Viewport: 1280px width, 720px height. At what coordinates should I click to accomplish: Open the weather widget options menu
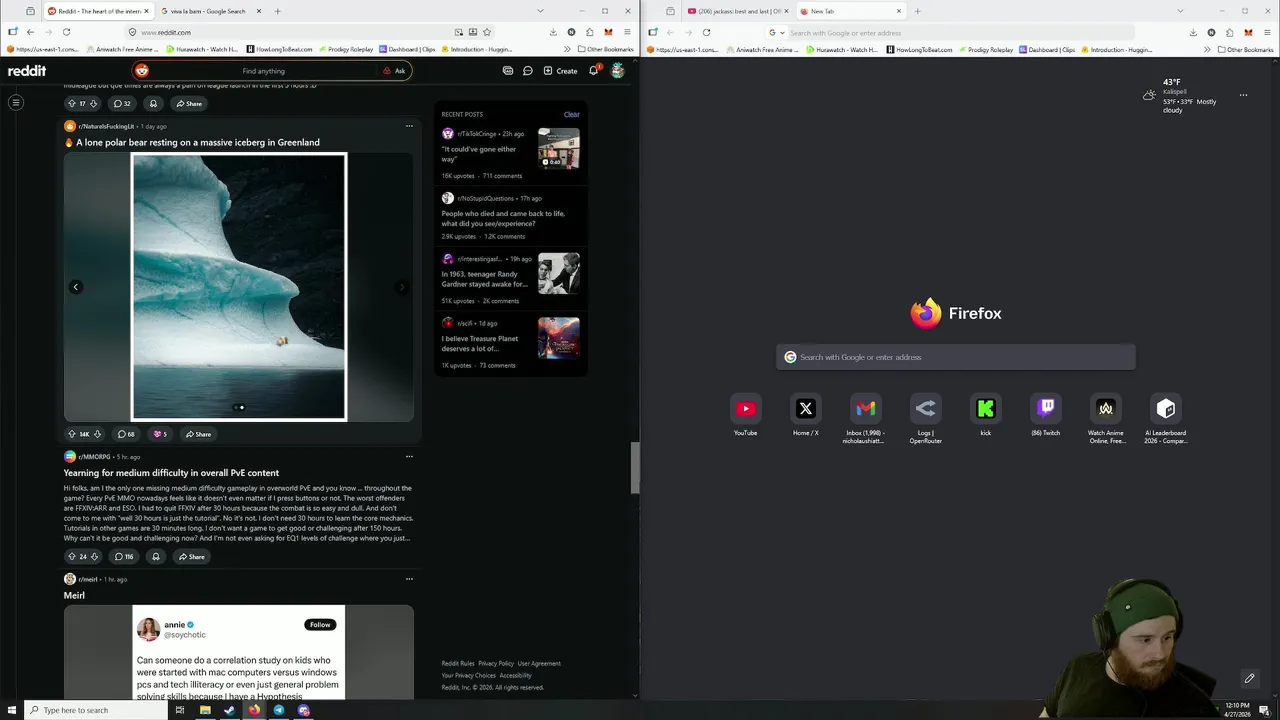click(1243, 95)
